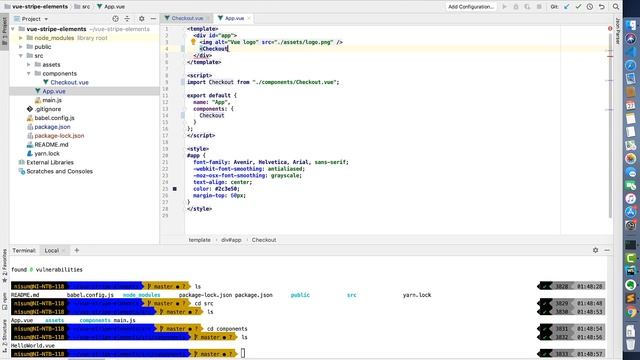The image size is (640, 360).
Task: Close the App.vue editor tab
Action: (249, 18)
